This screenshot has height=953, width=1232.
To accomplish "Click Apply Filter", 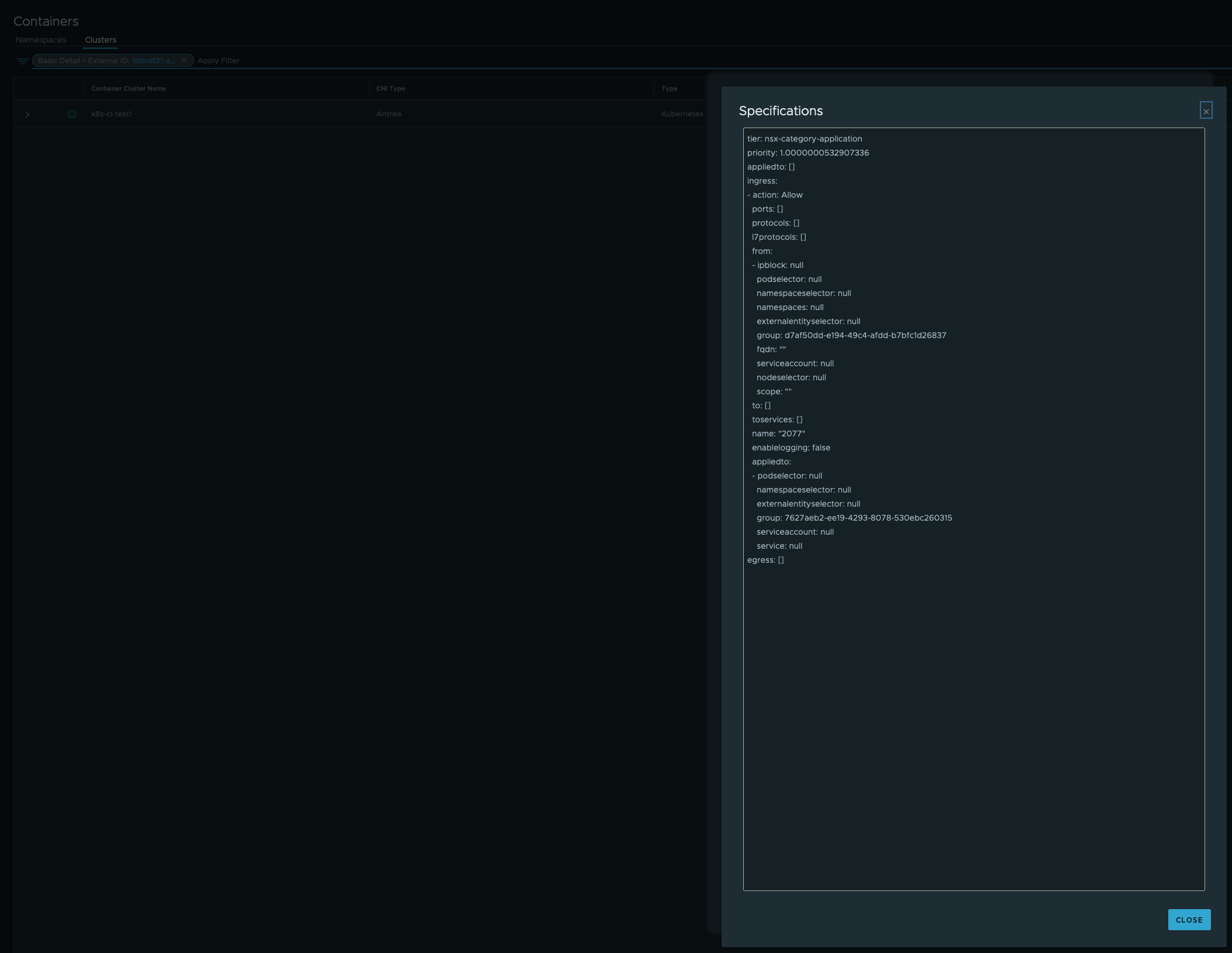I will point(218,60).
